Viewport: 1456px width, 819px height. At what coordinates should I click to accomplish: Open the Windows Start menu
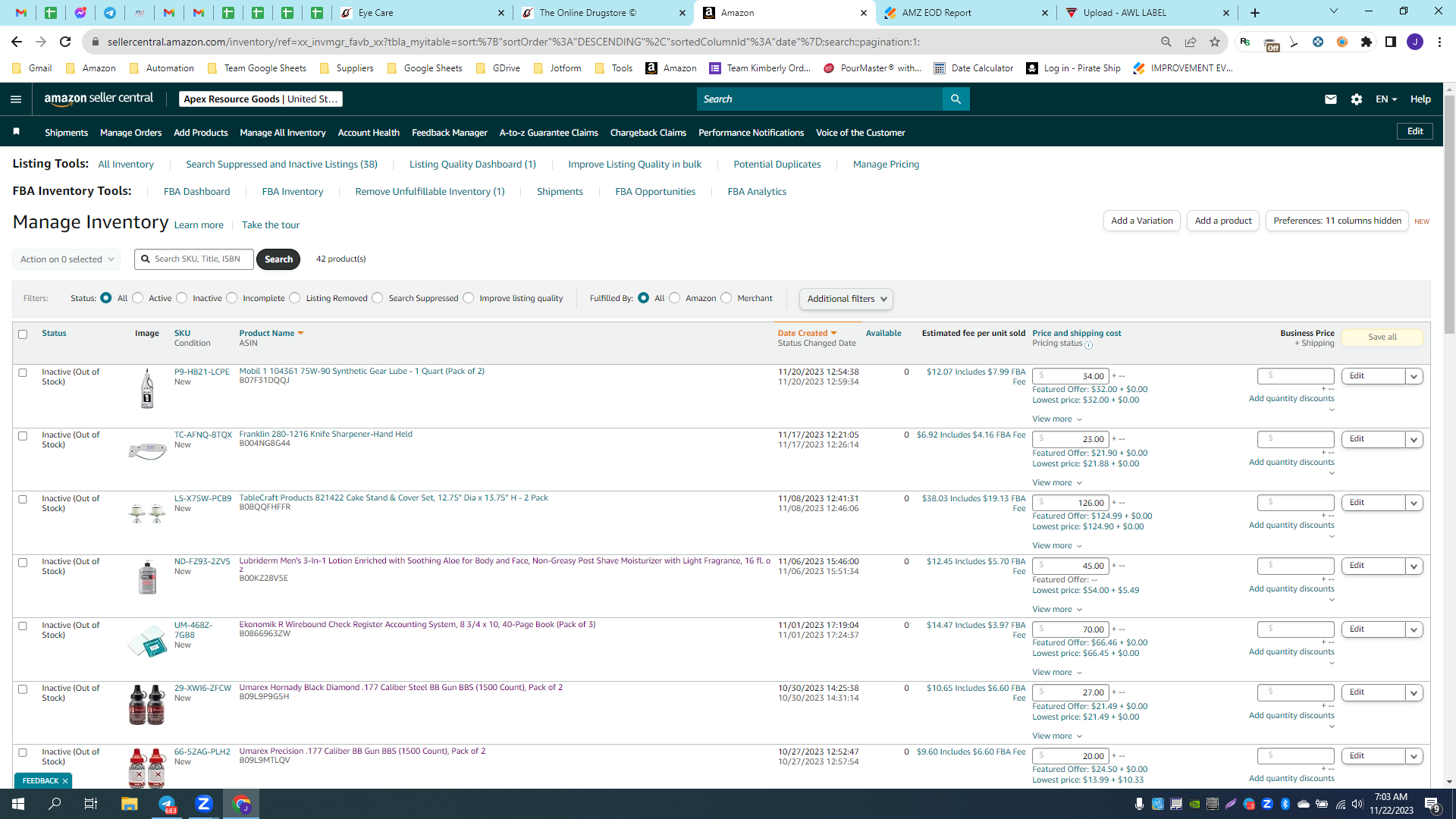click(18, 804)
